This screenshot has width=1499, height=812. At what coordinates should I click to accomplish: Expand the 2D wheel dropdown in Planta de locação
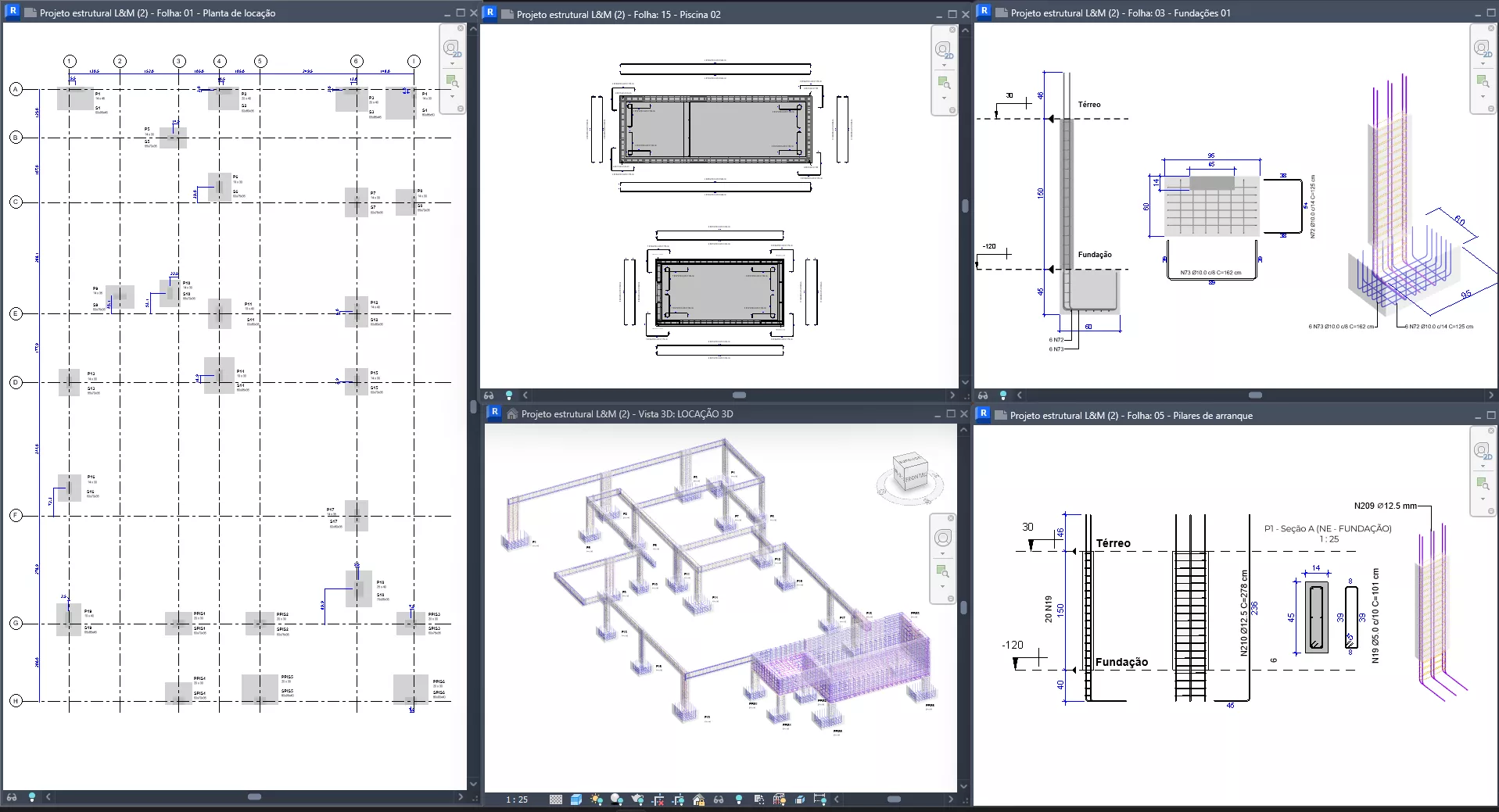coord(452,65)
